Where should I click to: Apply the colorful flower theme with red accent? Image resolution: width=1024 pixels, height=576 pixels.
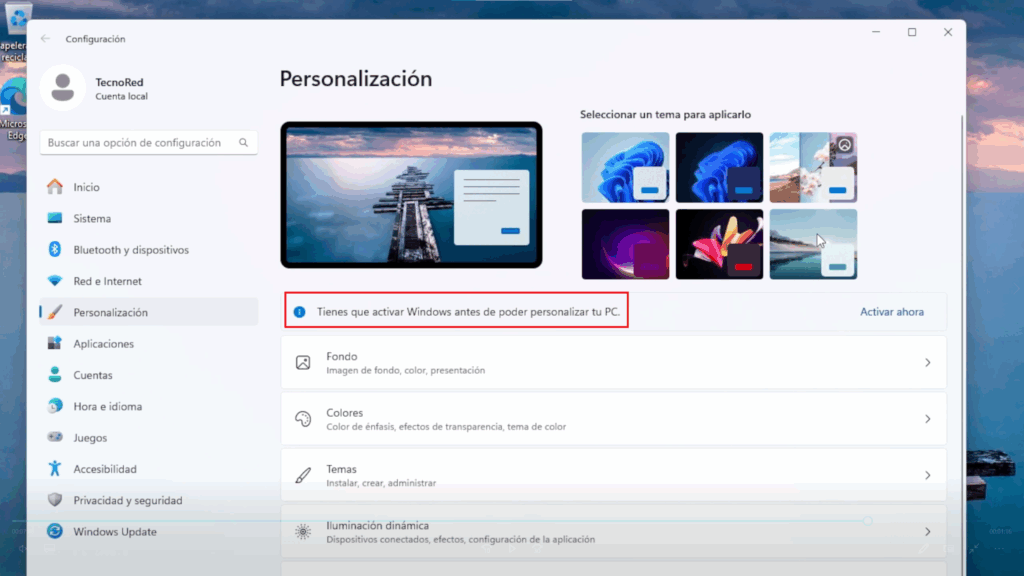tap(719, 244)
